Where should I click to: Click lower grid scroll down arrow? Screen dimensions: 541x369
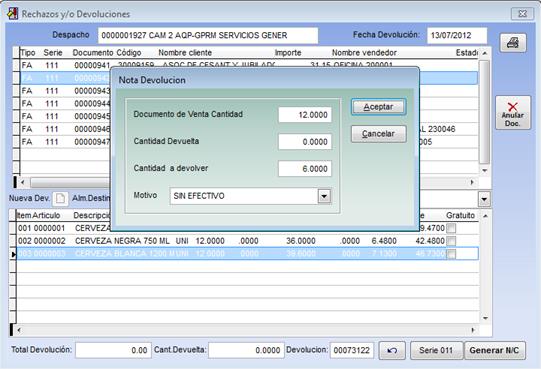485,318
